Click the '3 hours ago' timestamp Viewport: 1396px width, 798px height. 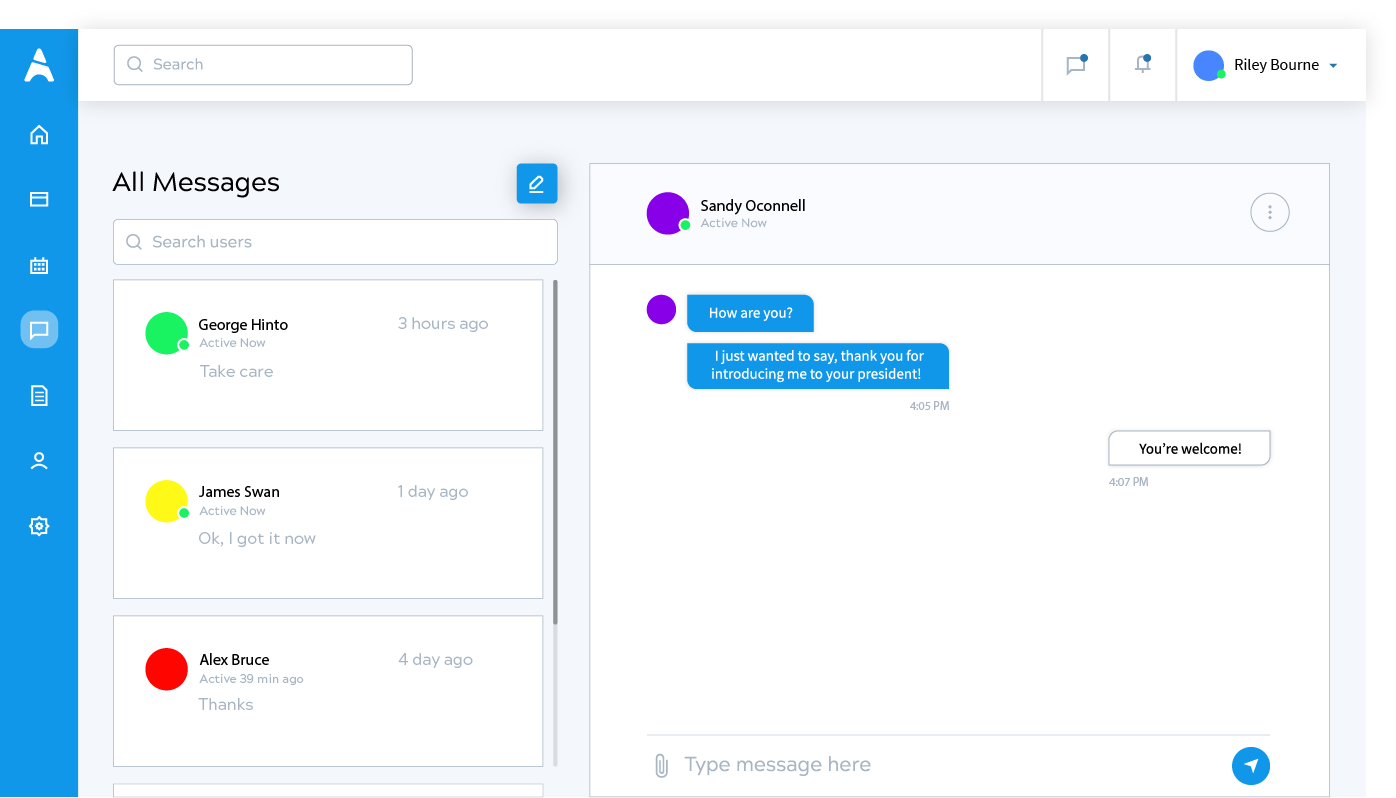[x=443, y=323]
